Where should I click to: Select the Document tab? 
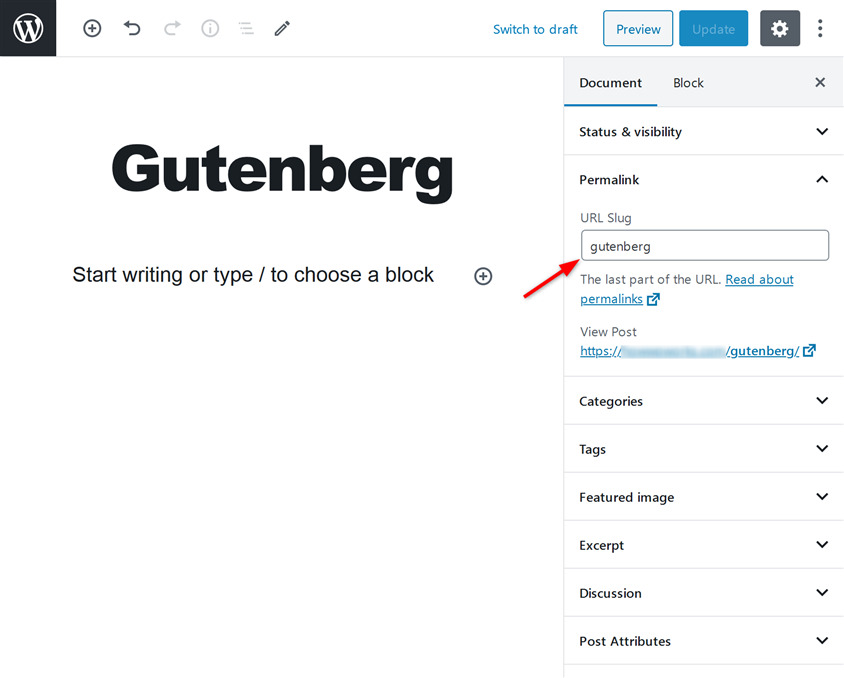tap(610, 83)
